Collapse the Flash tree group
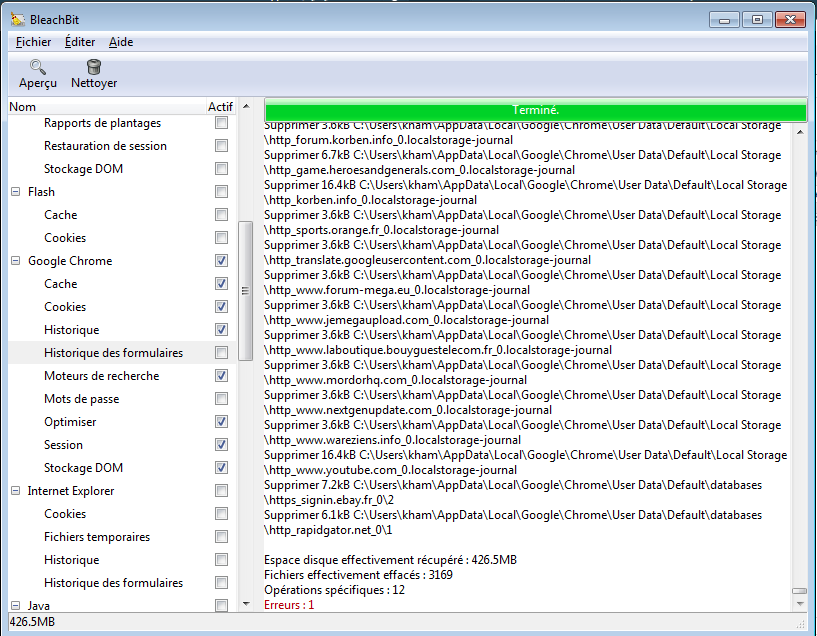This screenshot has height=636, width=817. point(15,192)
